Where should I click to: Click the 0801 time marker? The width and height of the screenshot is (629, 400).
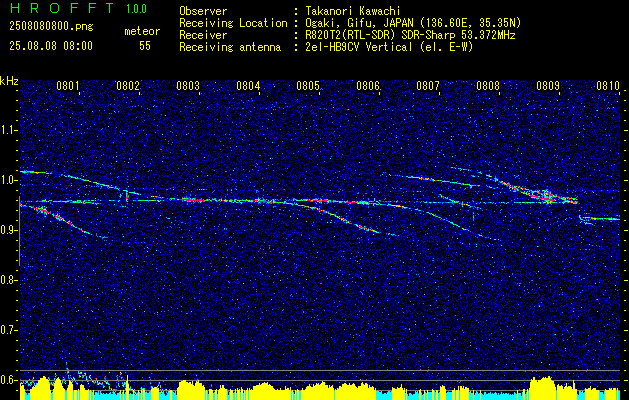pyautogui.click(x=67, y=86)
